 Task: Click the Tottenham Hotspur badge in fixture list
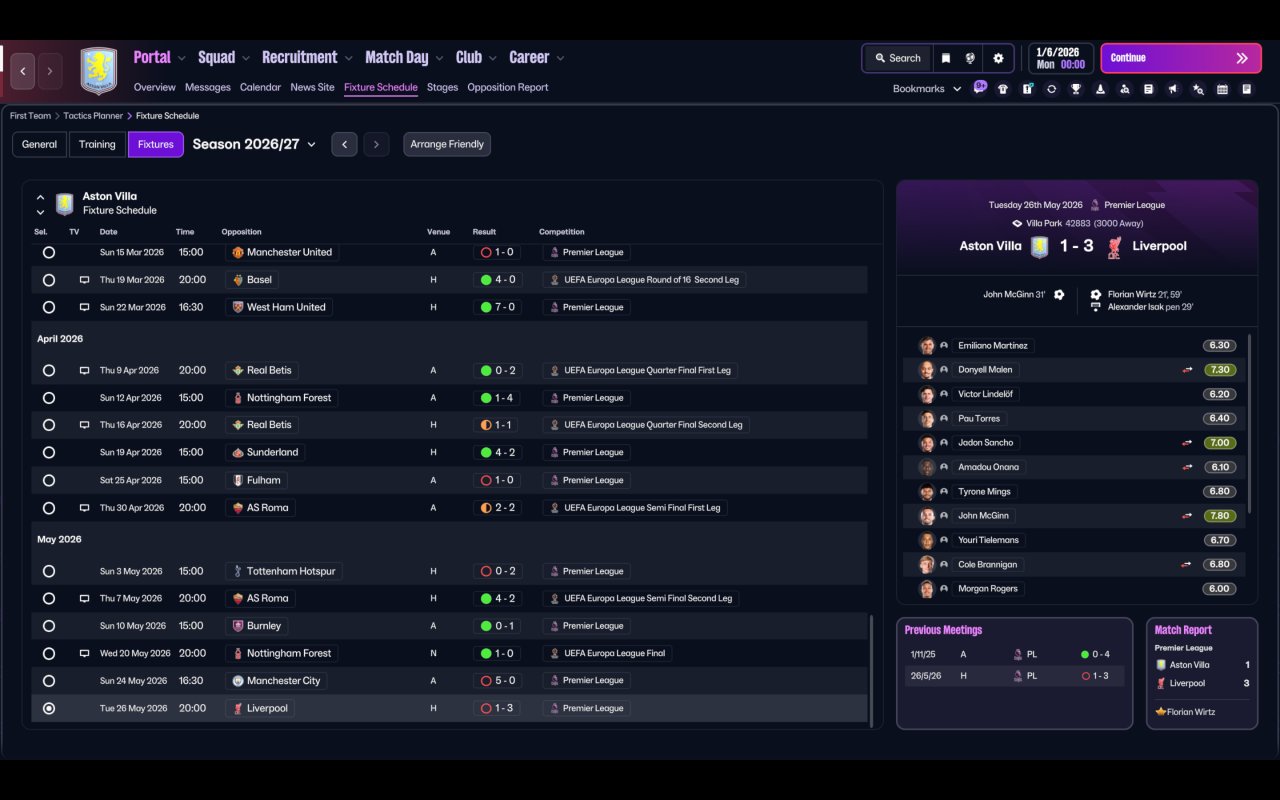[237, 571]
